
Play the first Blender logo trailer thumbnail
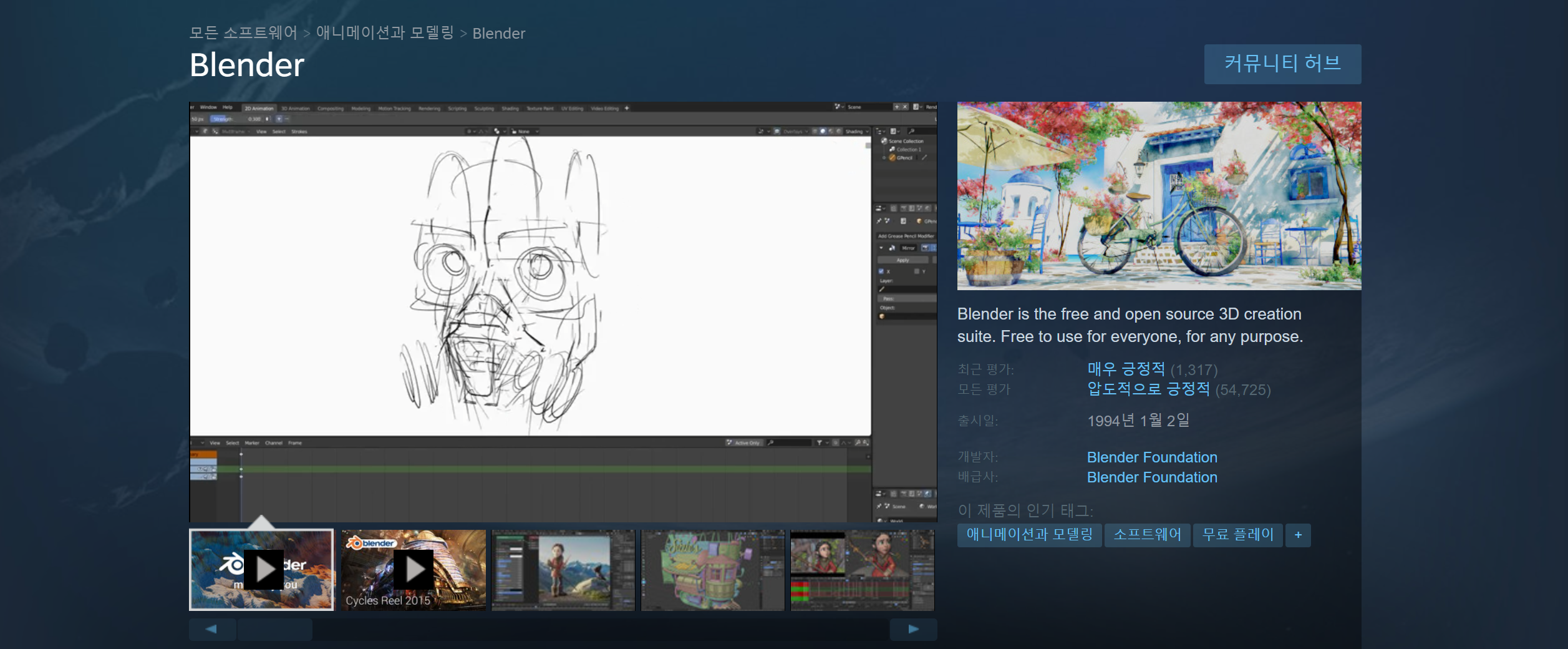pos(261,570)
